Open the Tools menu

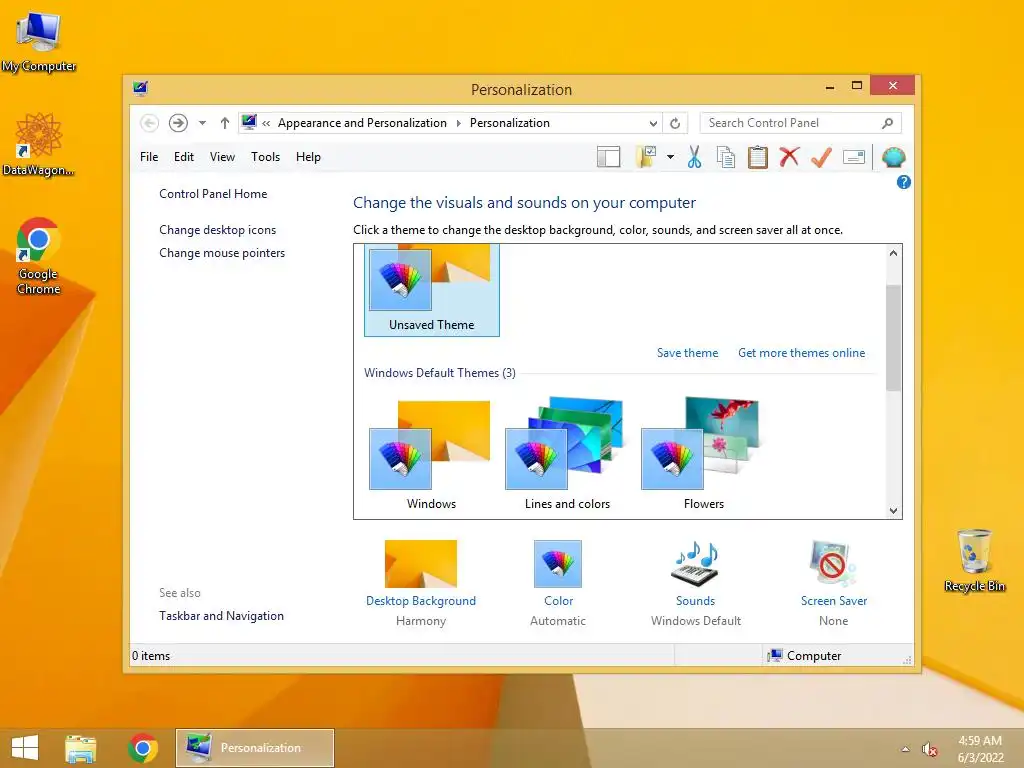(x=265, y=157)
